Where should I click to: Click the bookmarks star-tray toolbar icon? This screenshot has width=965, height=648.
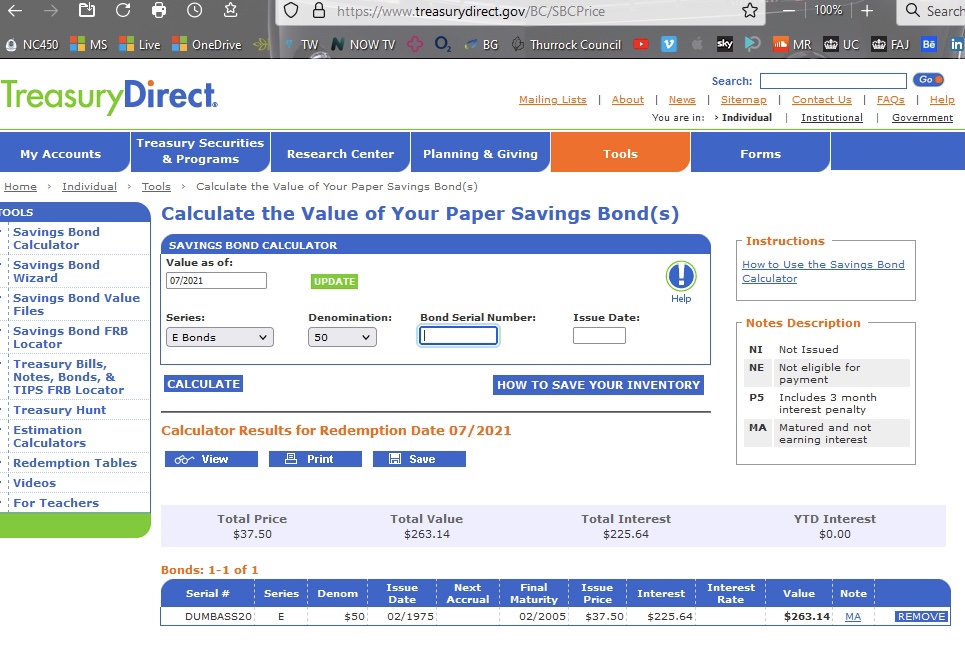tap(230, 10)
